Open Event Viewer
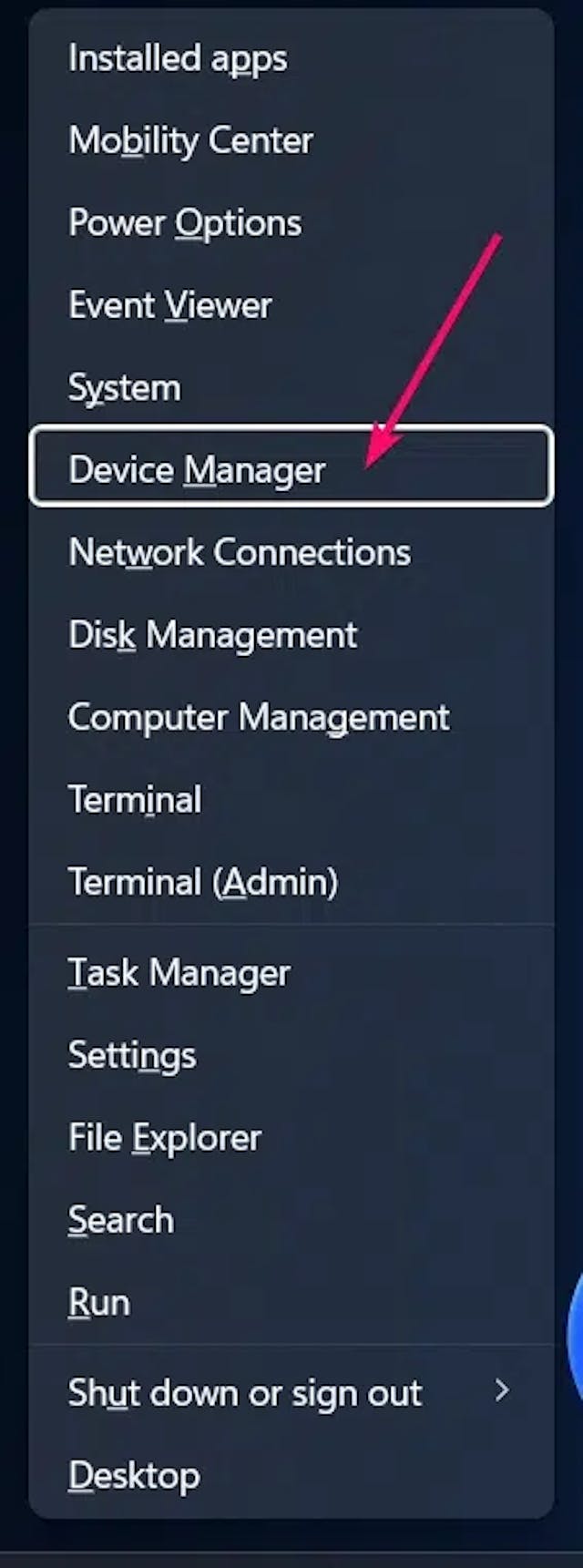The width and height of the screenshot is (583, 1568). (169, 305)
